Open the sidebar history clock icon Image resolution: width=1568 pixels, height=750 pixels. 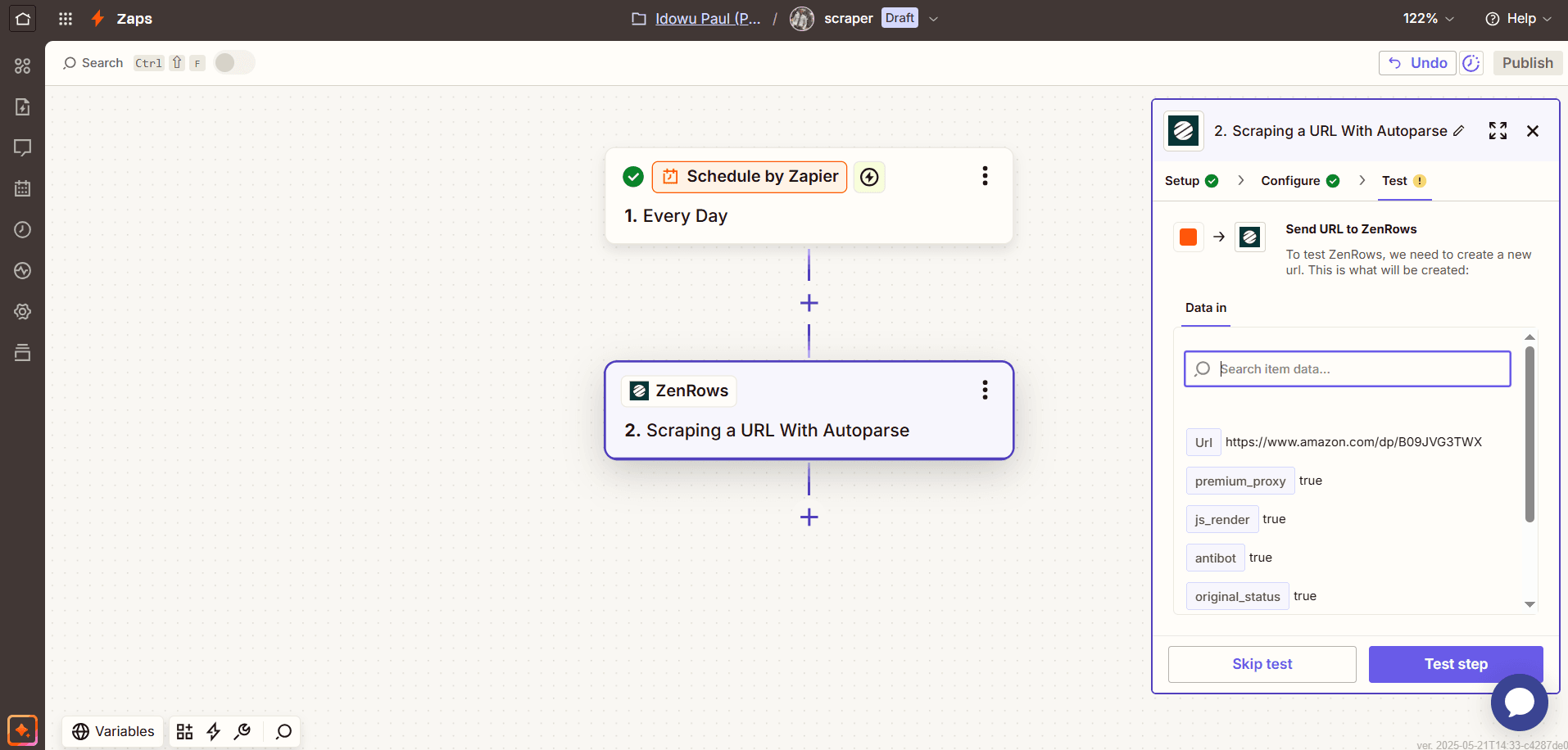click(22, 229)
